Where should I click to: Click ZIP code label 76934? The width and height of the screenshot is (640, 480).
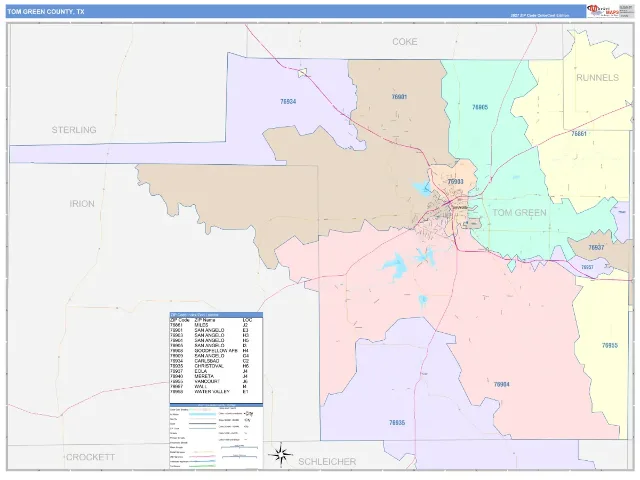coord(288,102)
